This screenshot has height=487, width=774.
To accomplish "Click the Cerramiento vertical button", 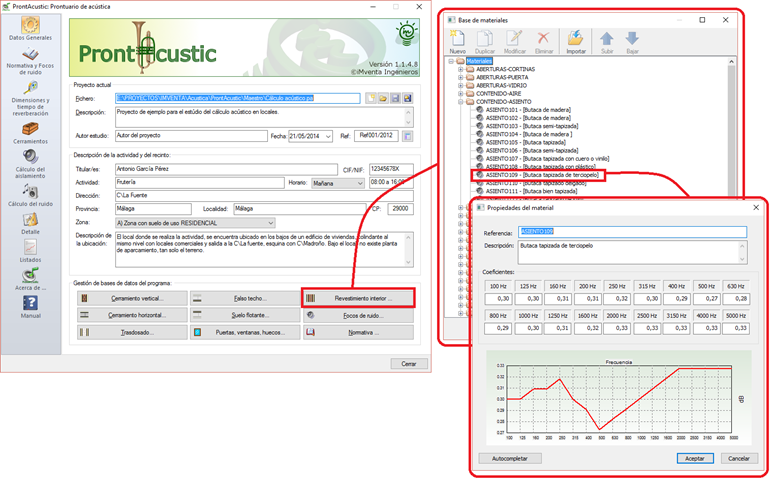I will tap(132, 299).
